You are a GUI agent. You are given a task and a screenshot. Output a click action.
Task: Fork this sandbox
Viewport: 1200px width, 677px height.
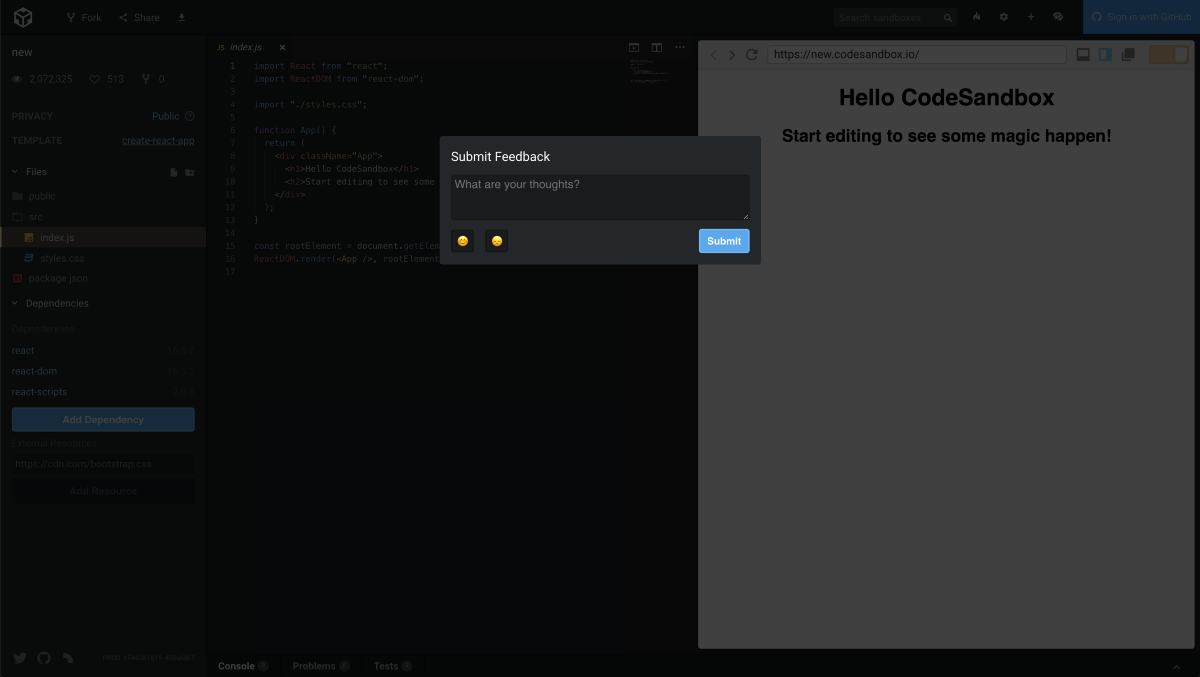(84, 18)
